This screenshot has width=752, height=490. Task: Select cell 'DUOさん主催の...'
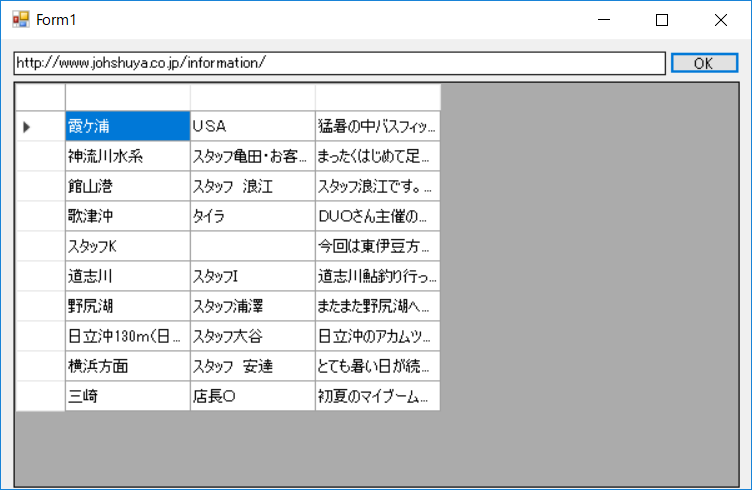pos(378,216)
